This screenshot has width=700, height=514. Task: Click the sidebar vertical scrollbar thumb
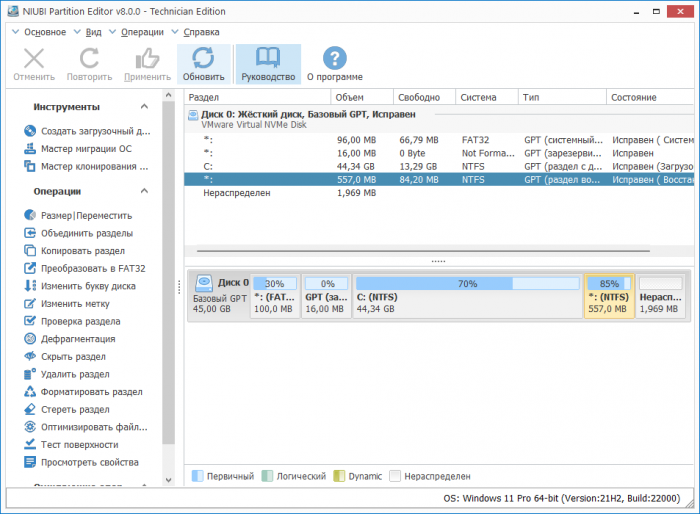coord(168,272)
